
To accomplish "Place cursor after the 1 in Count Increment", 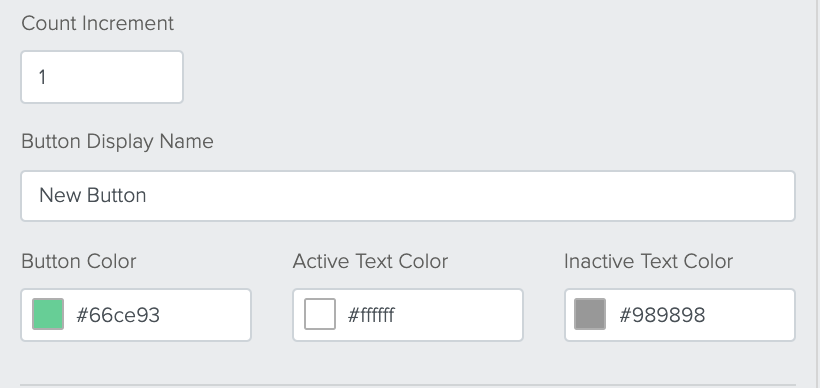I will tap(48, 77).
